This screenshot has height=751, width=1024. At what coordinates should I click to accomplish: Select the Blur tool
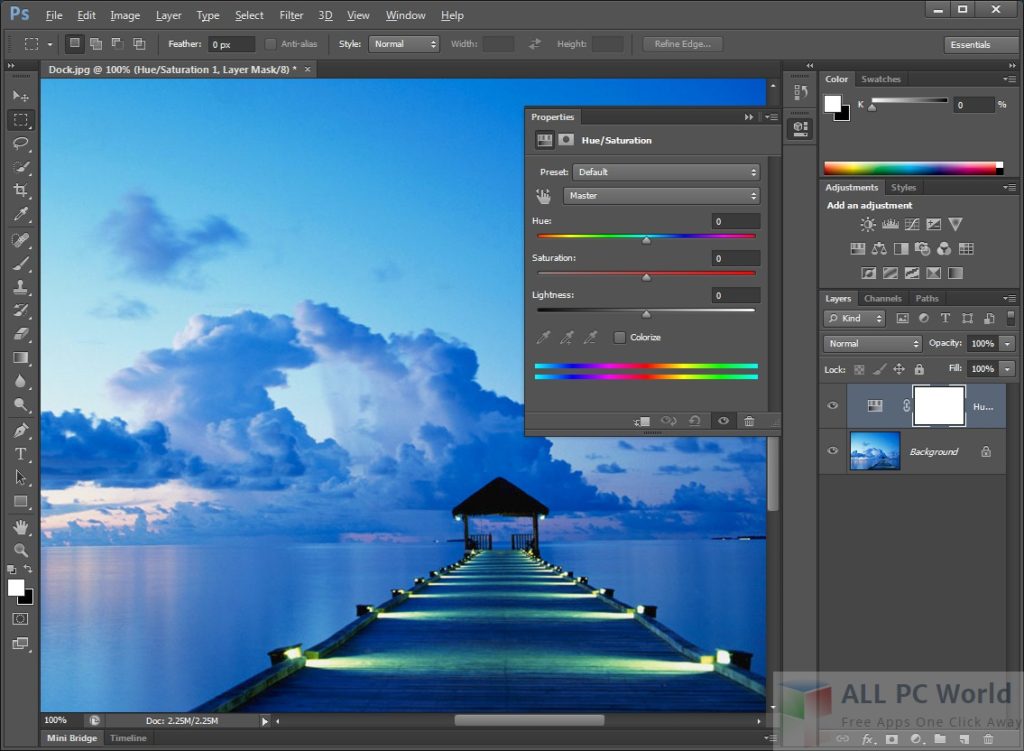pyautogui.click(x=20, y=381)
